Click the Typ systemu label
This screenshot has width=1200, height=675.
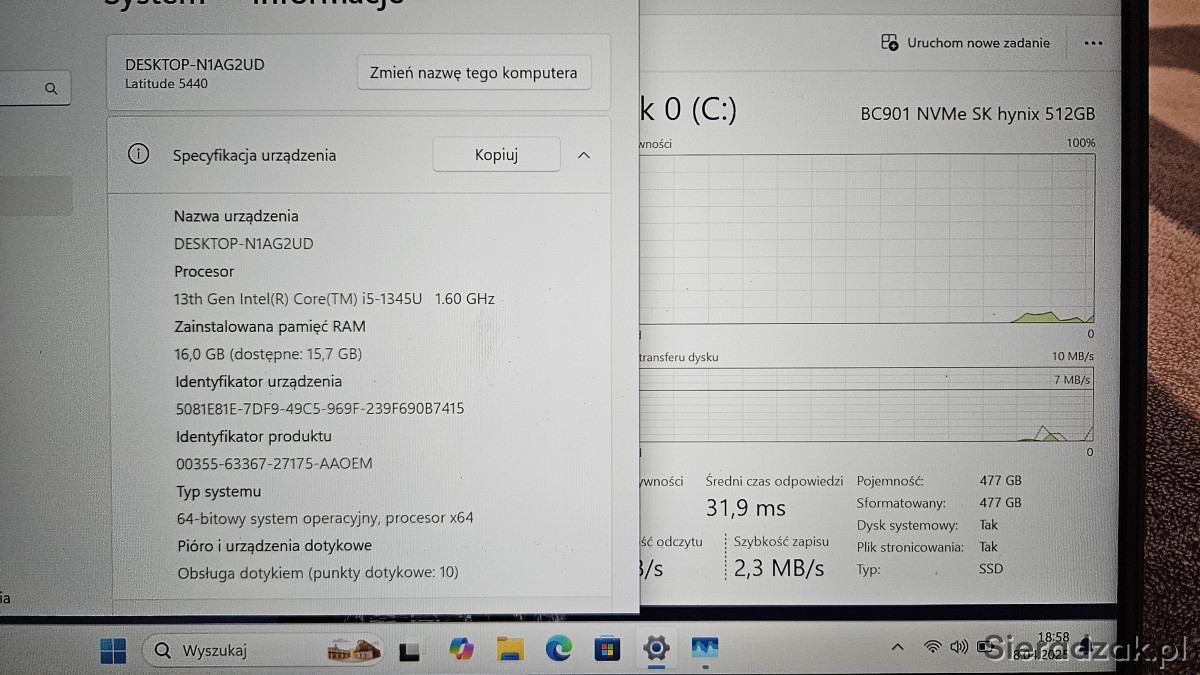pyautogui.click(x=218, y=491)
